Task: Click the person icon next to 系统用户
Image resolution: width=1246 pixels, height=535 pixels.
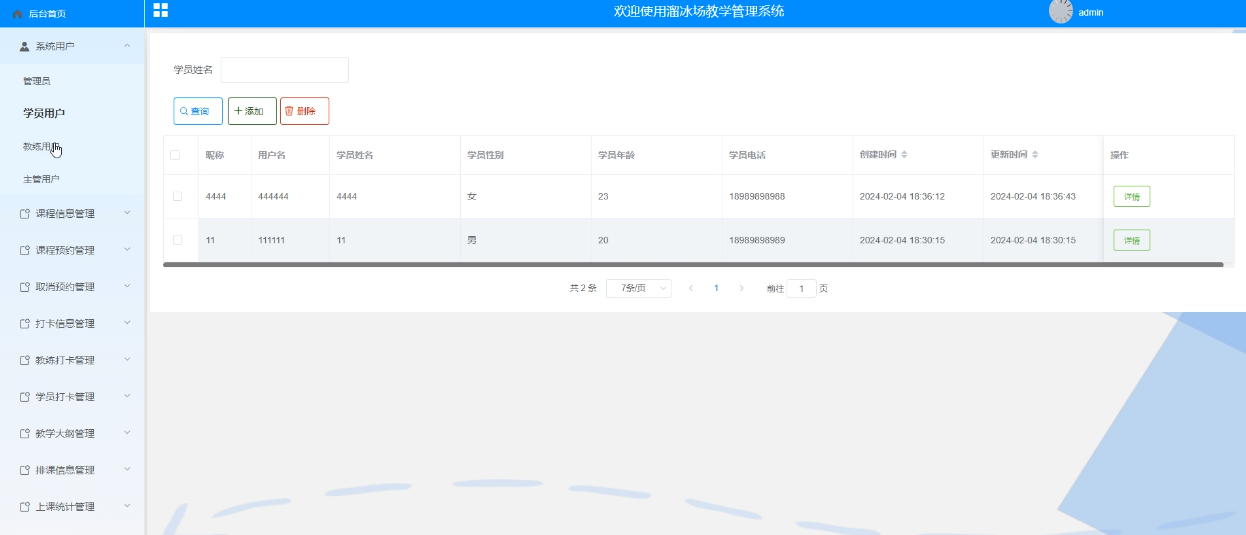Action: click(x=25, y=46)
